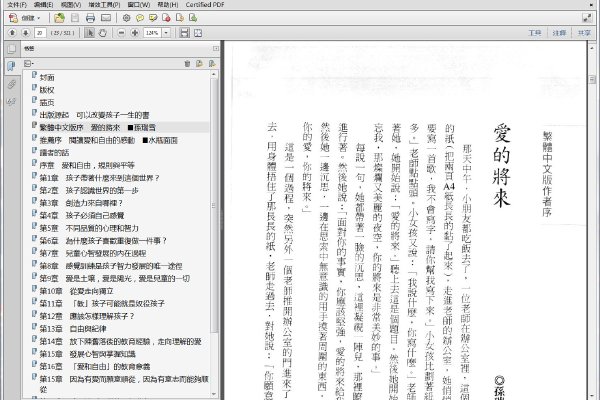Toggle the bookmarks panel icon
This screenshot has height=400, width=600.
[11, 66]
